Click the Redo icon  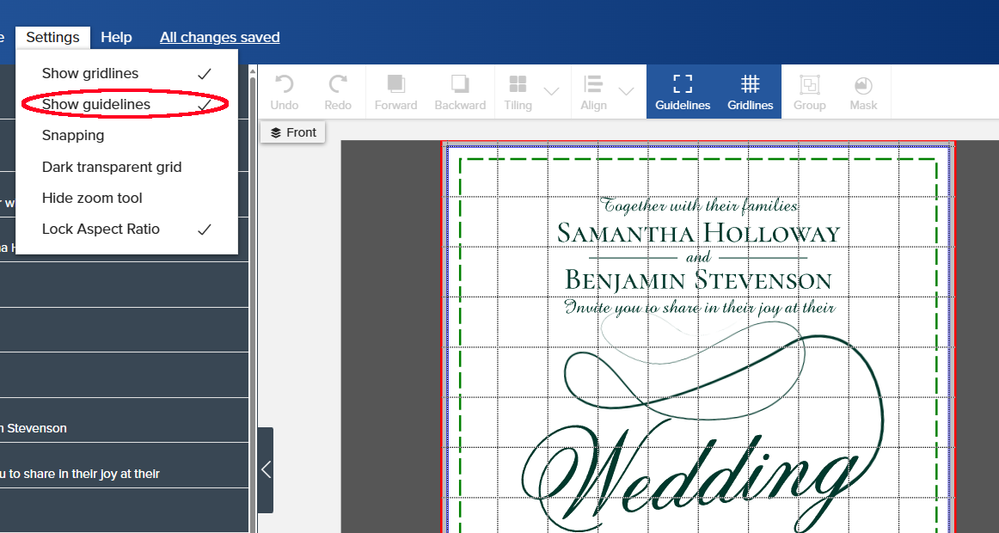(x=338, y=85)
